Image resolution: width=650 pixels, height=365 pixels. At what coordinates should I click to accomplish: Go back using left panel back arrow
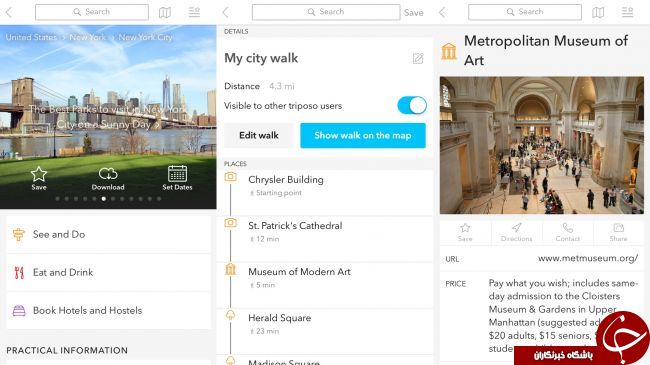9,12
